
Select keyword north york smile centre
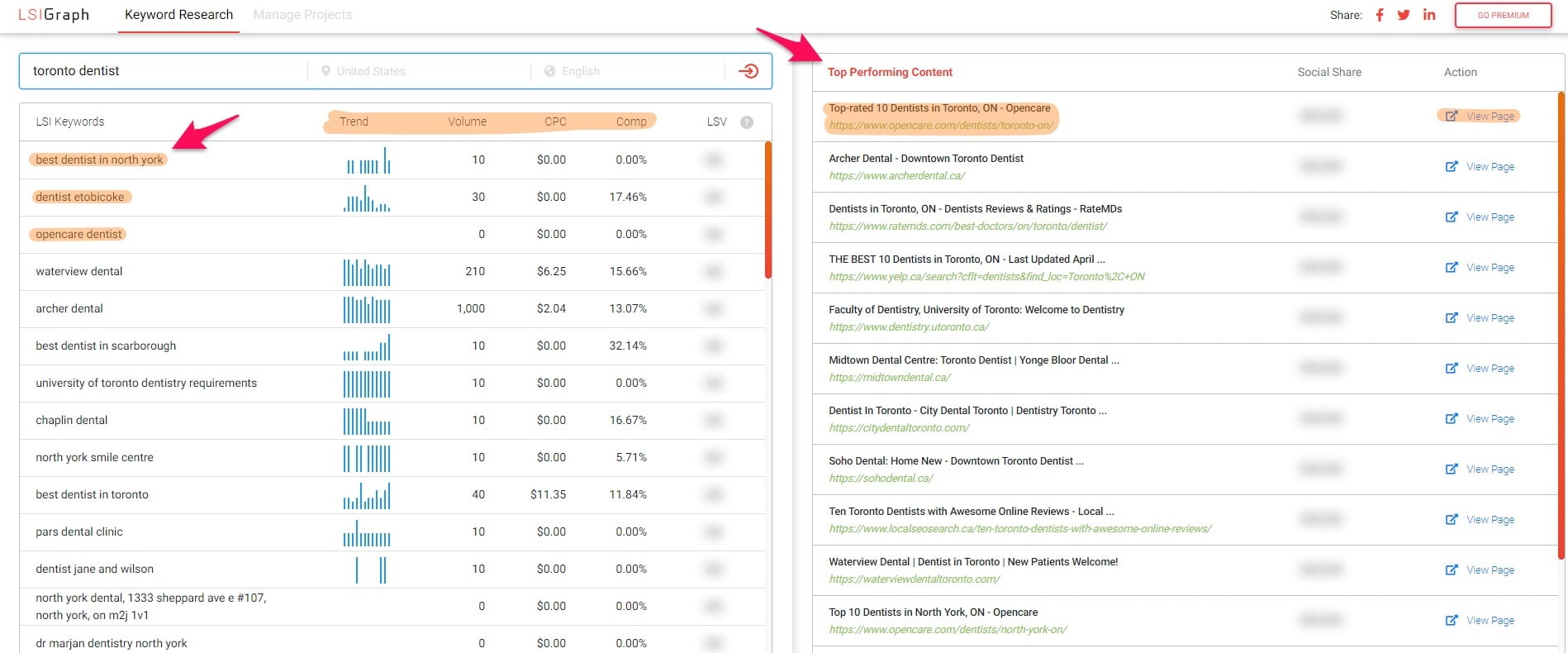tap(94, 457)
